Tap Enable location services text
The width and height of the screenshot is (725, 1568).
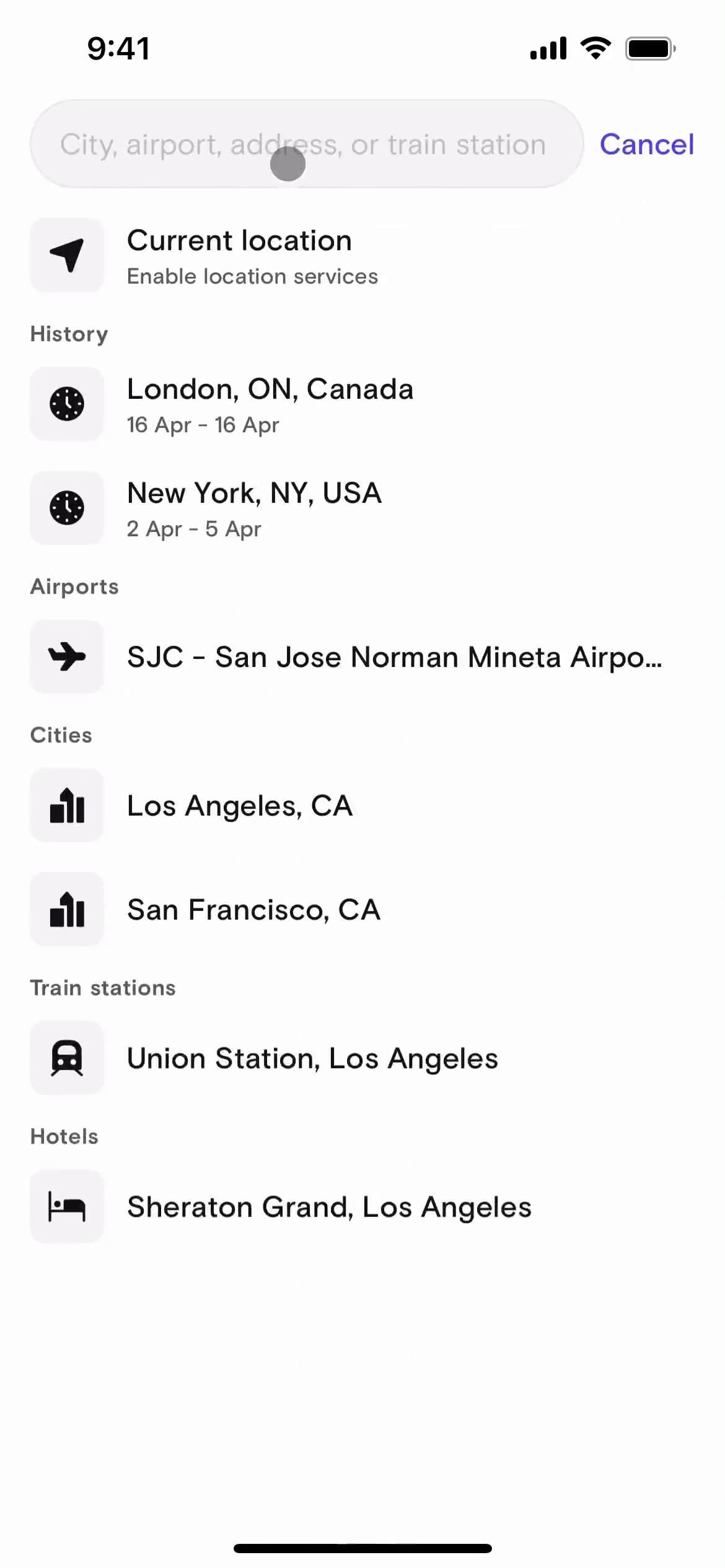point(252,276)
